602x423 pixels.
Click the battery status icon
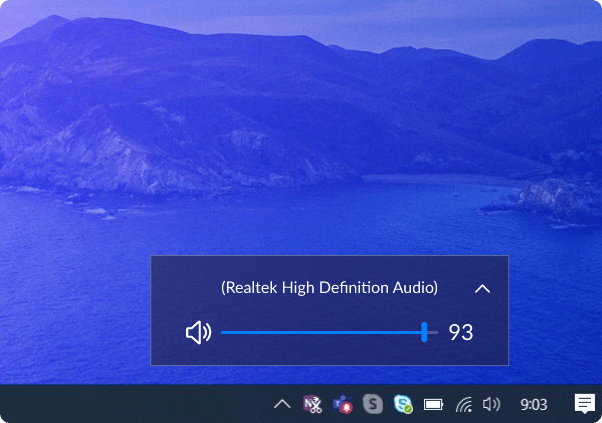433,404
